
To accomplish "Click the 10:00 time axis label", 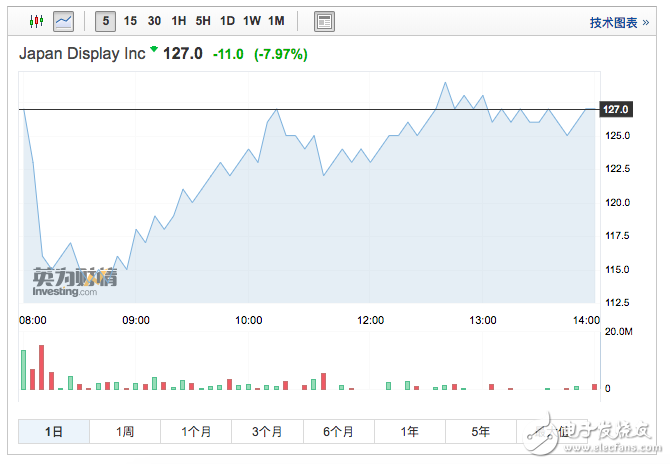I will [249, 320].
